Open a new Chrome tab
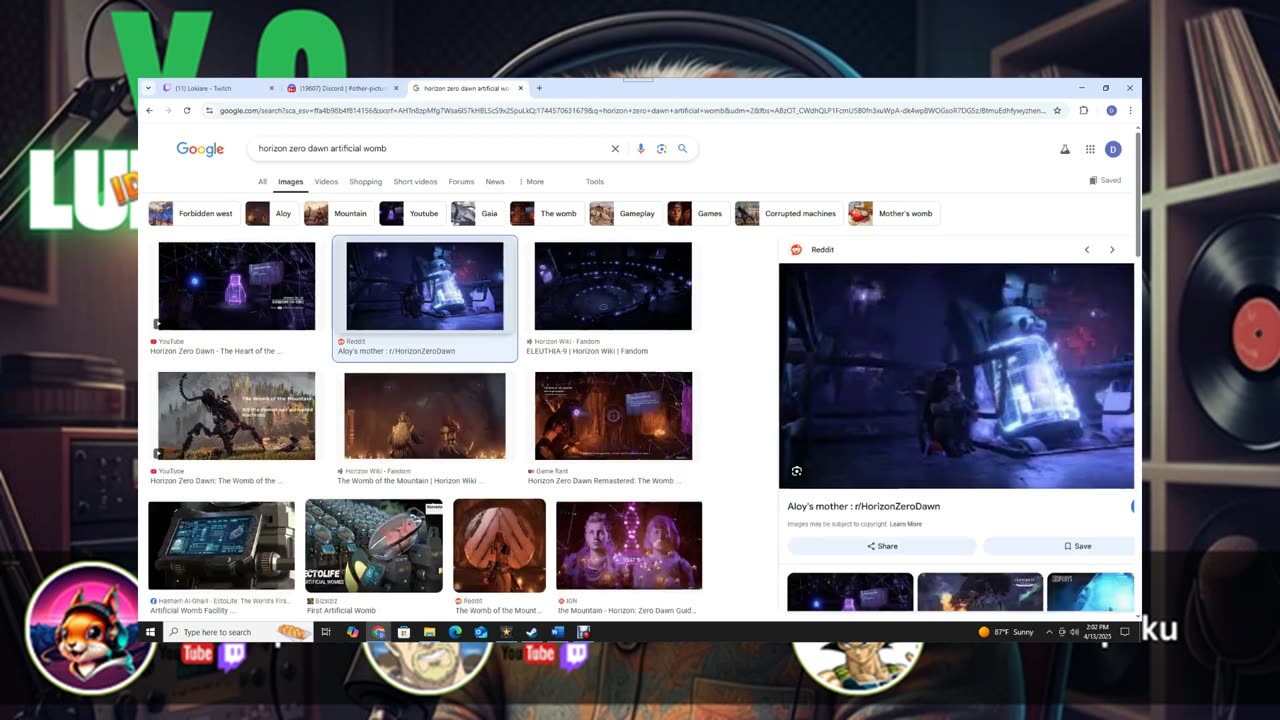The image size is (1280, 720). click(x=539, y=88)
